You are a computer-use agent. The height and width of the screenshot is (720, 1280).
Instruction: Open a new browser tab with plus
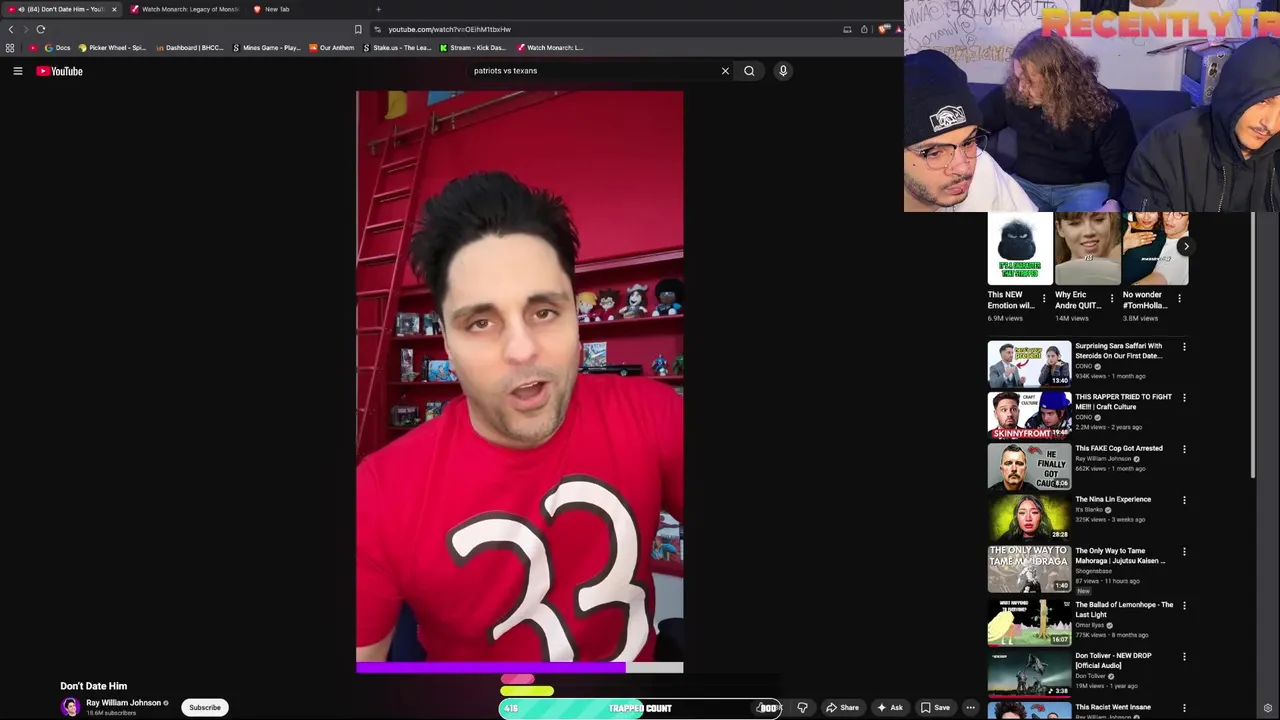tap(378, 9)
